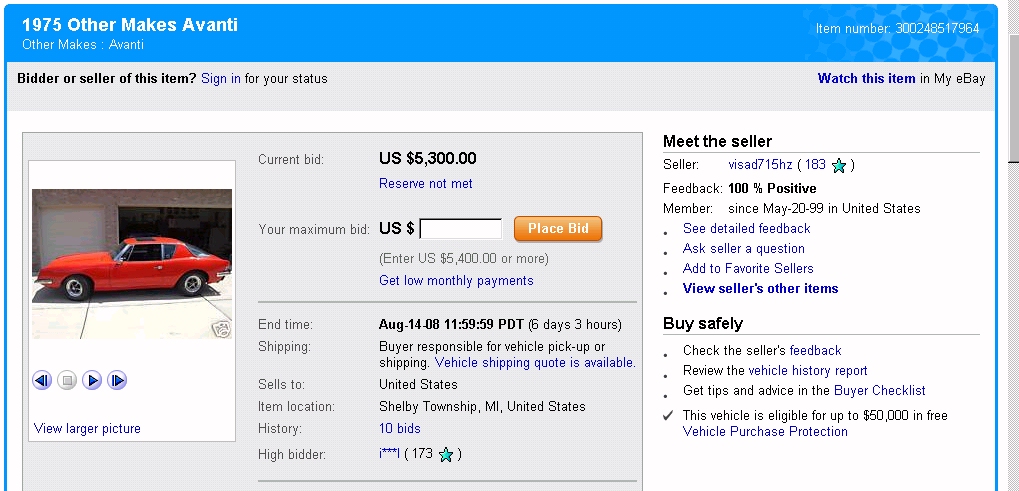The image size is (1019, 491).
Task: Click the previous picture slideshow button
Action: click(42, 380)
